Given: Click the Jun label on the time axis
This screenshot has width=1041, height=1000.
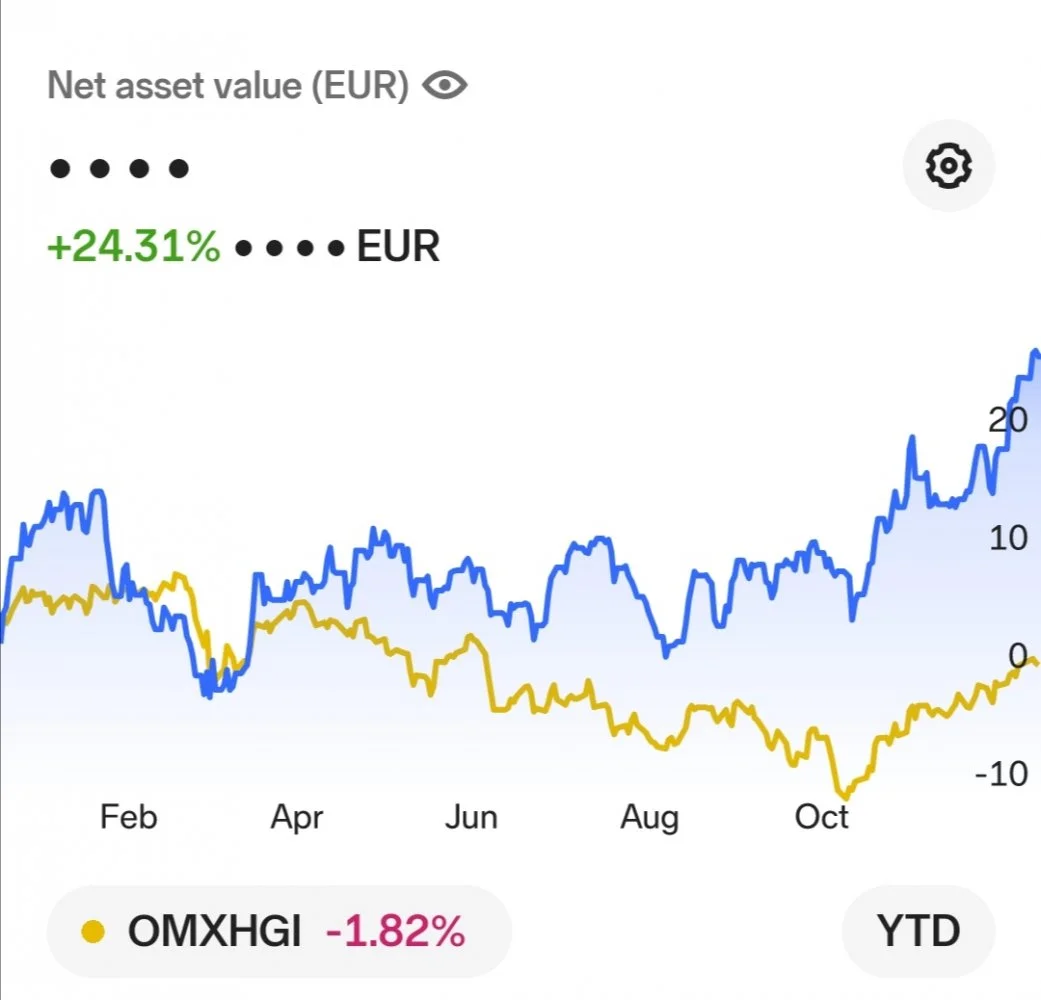Looking at the screenshot, I should pyautogui.click(x=471, y=817).
